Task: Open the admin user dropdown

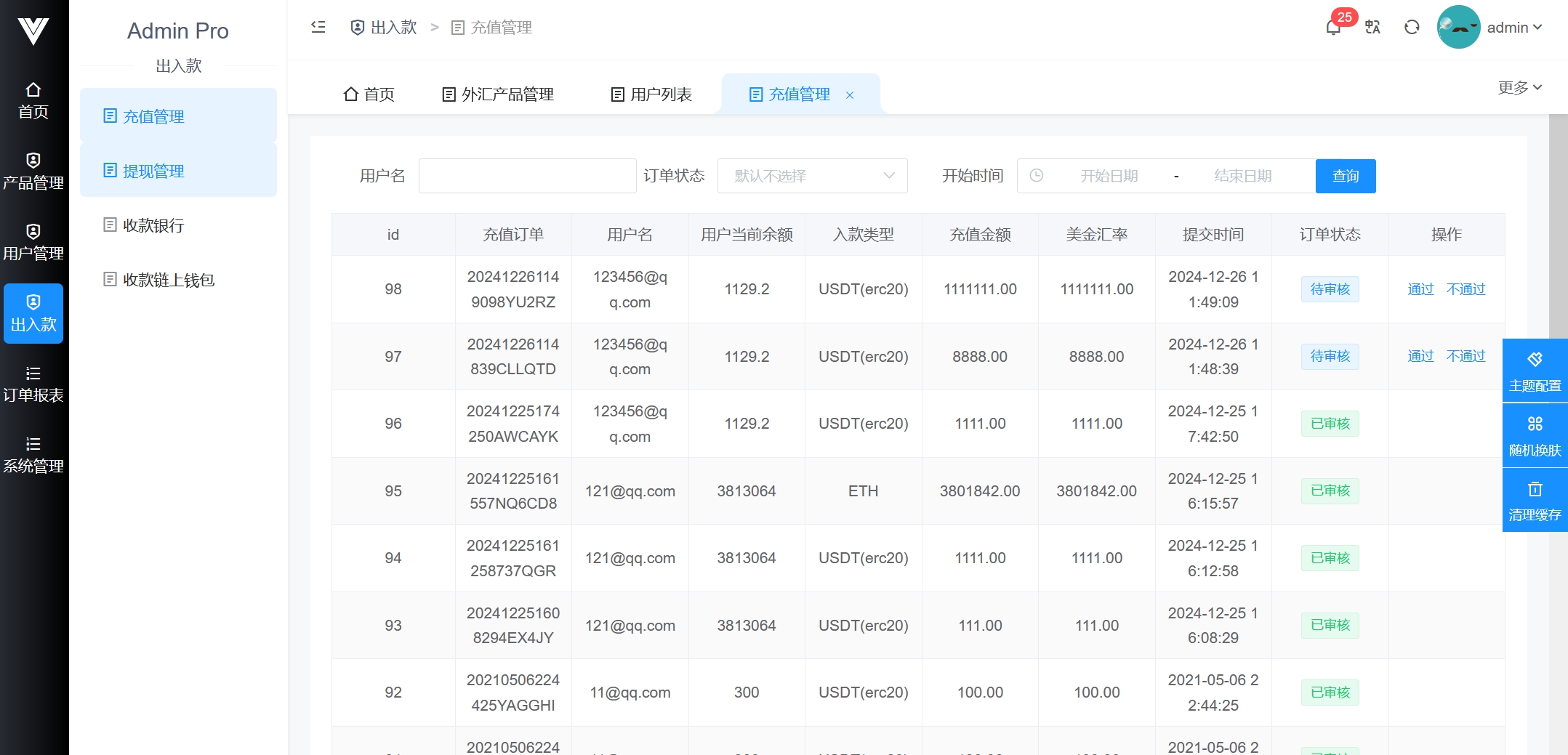Action: [1515, 28]
